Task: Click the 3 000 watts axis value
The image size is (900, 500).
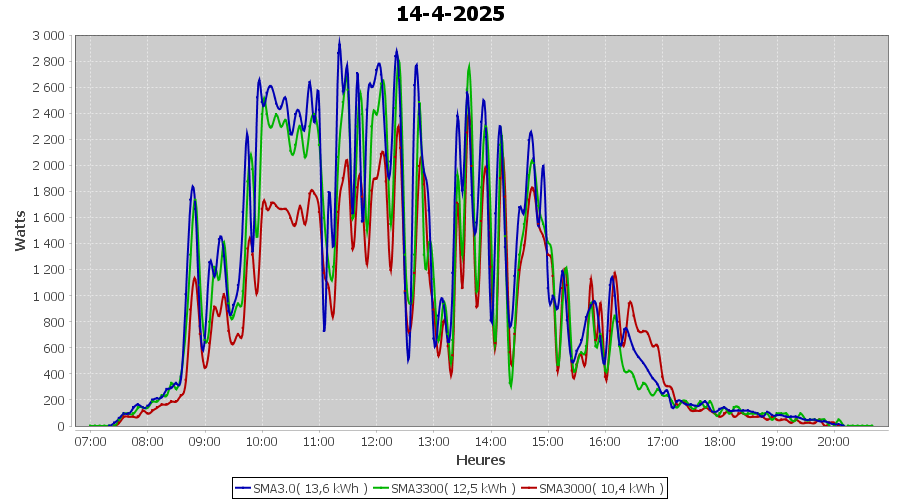Action: (49, 36)
